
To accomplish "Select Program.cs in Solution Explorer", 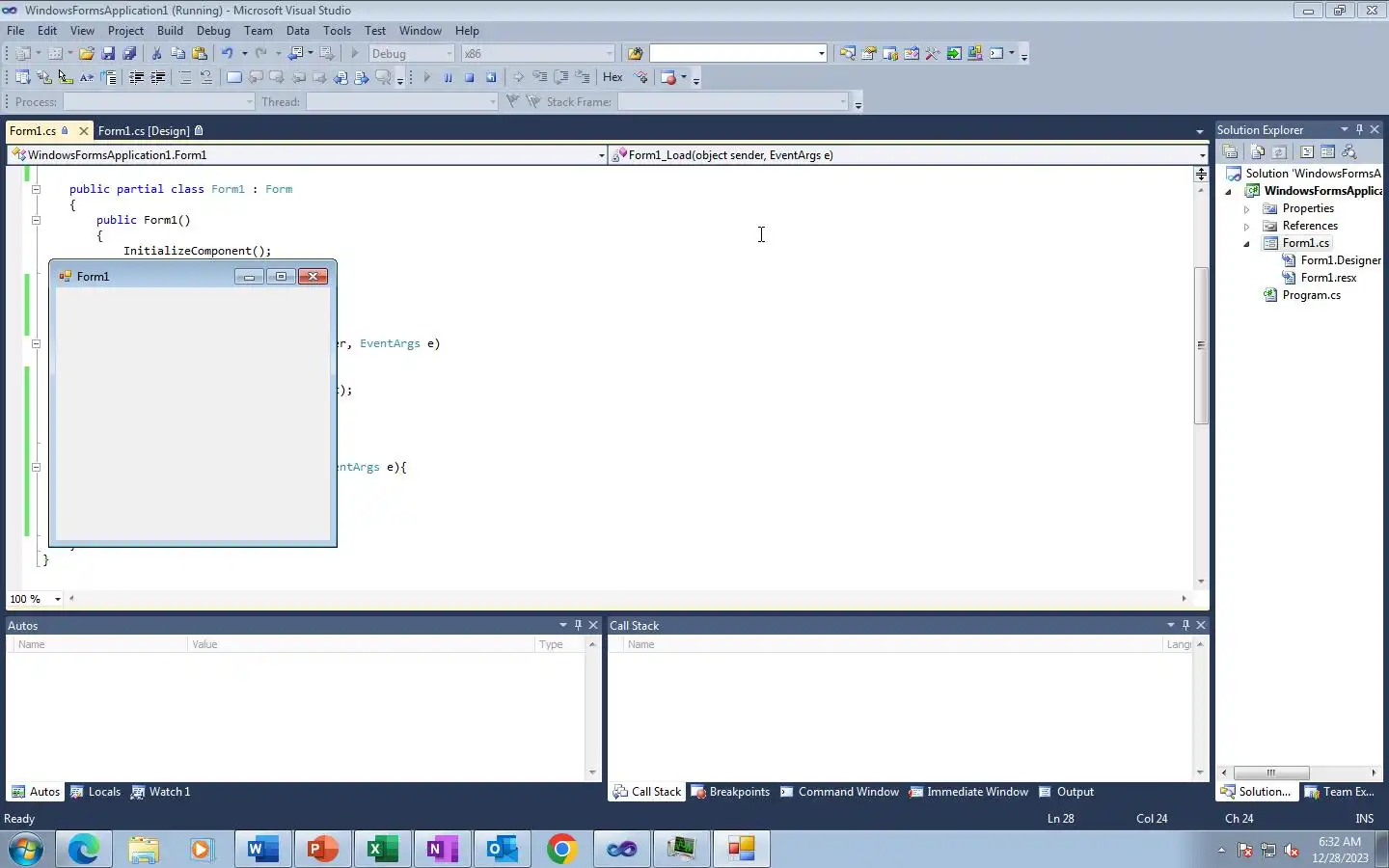I will (1311, 295).
